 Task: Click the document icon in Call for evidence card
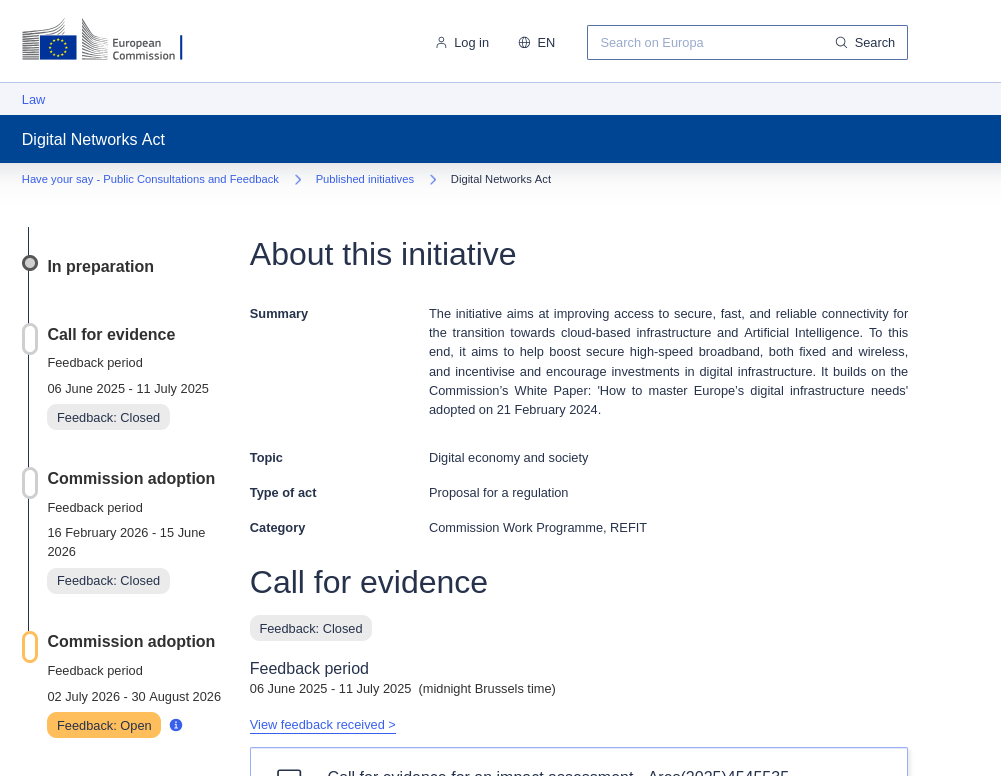click(289, 772)
